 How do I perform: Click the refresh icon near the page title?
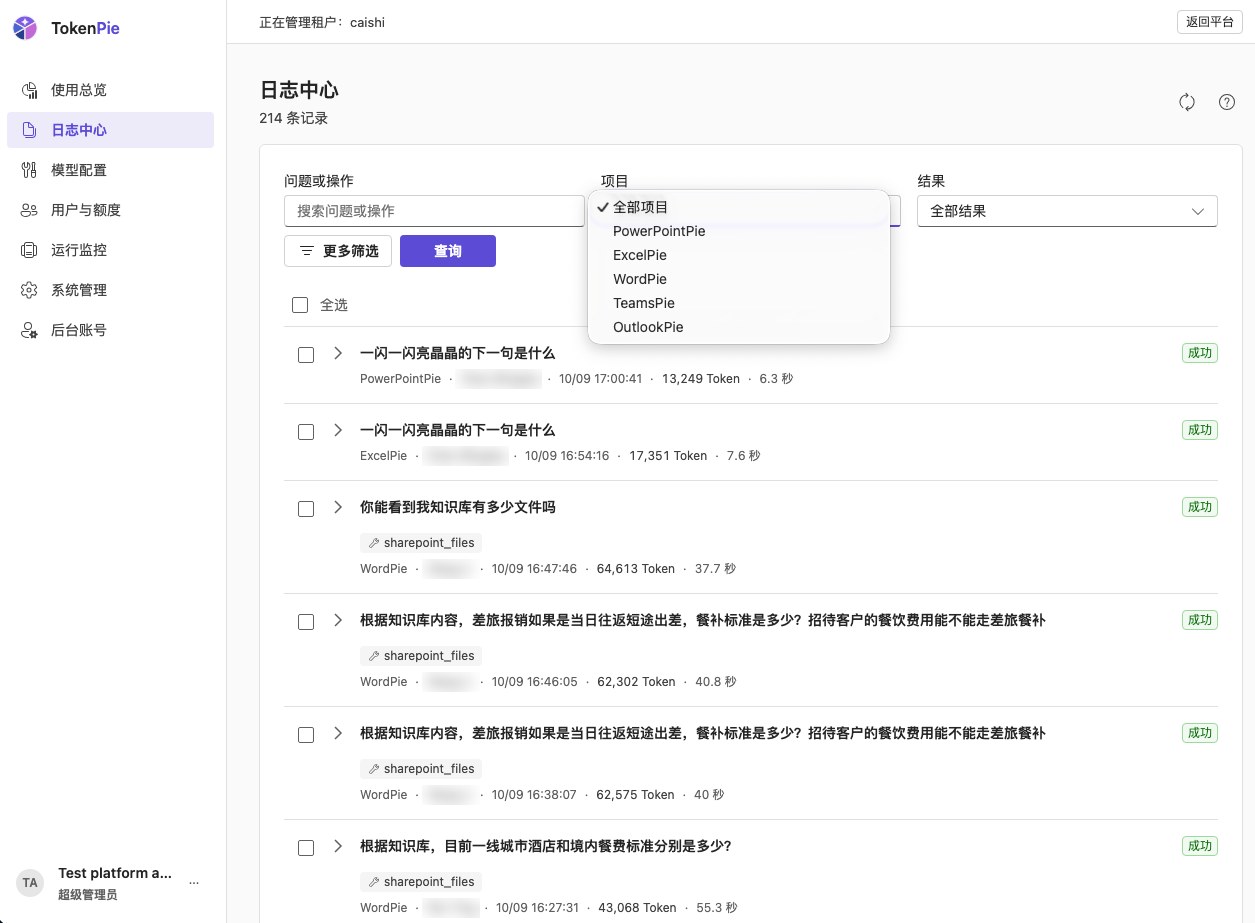point(1187,102)
